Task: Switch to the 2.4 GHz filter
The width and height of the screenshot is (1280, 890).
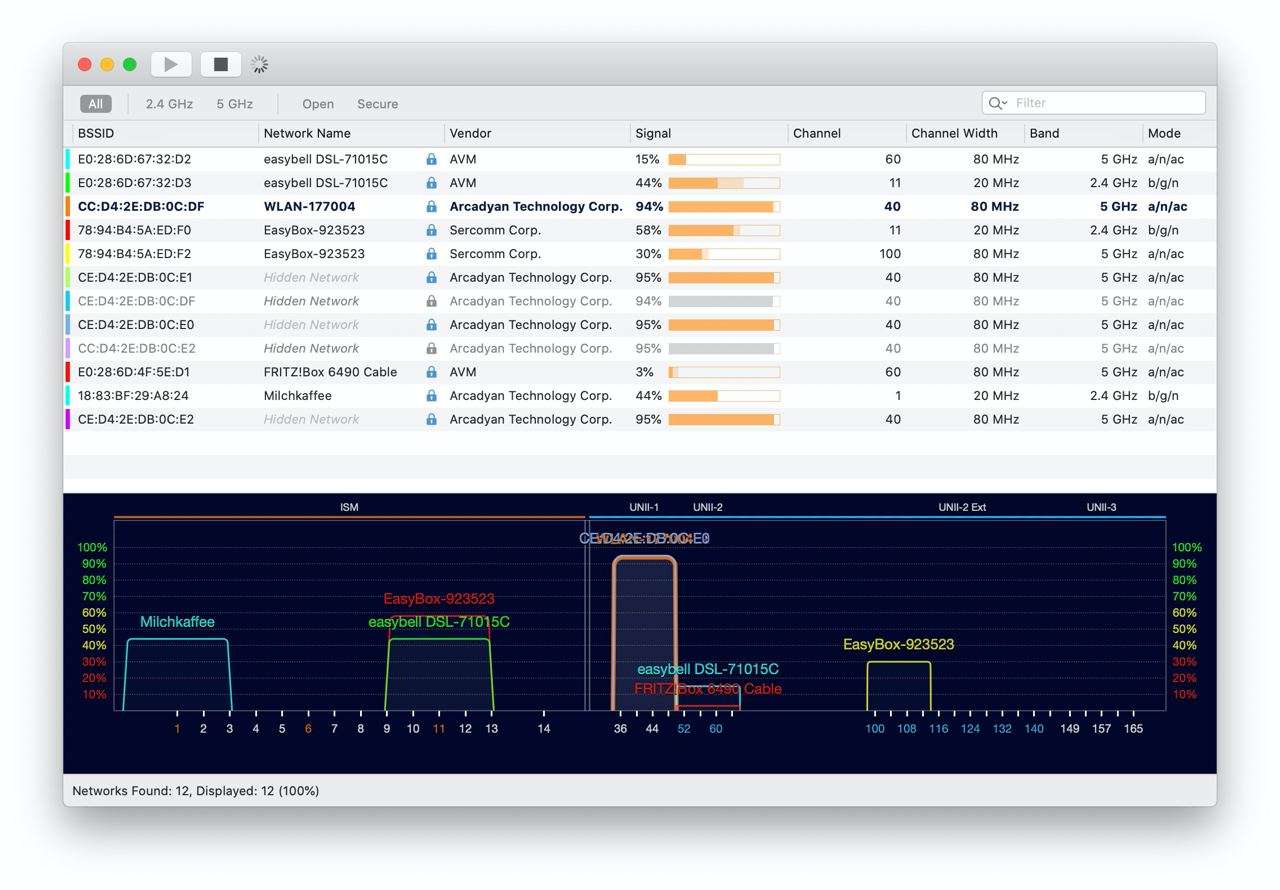Action: [x=169, y=104]
